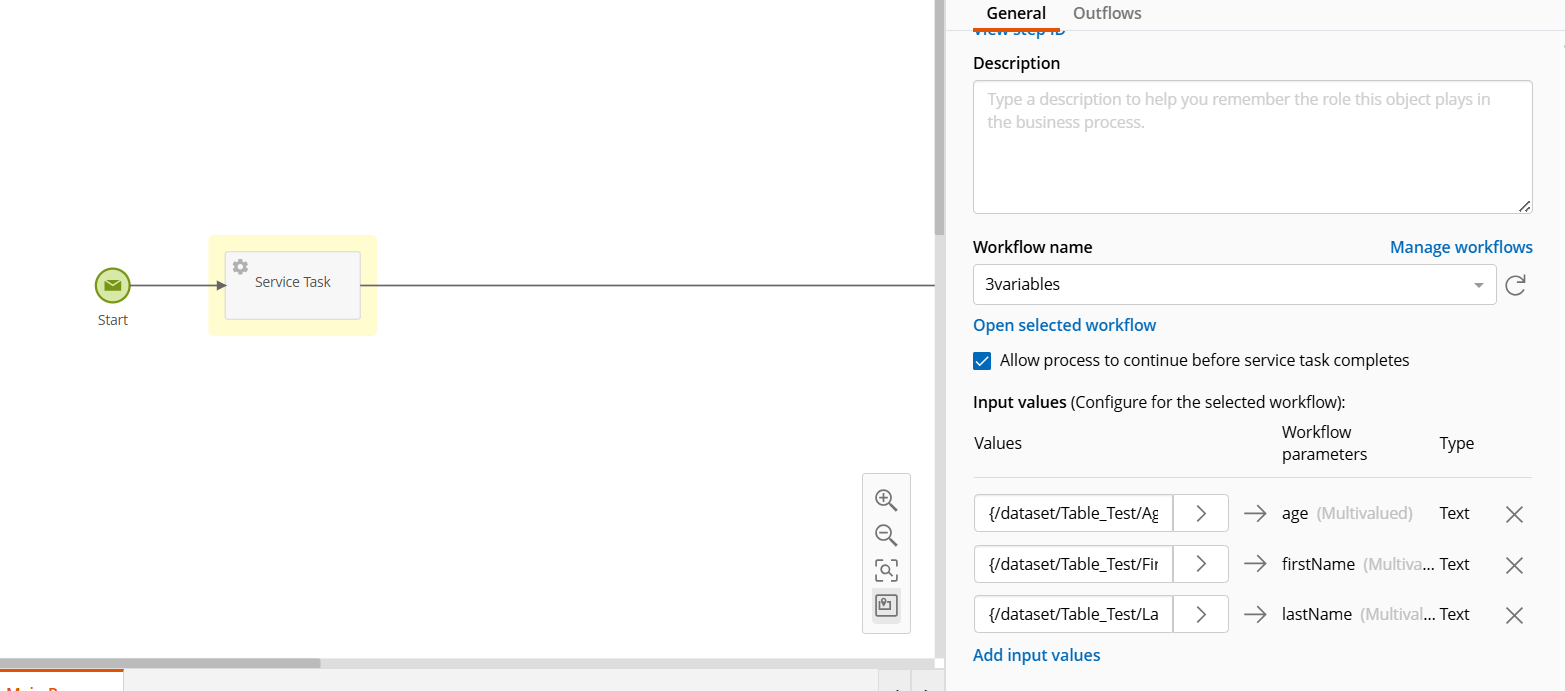Remove the lastName input value row
The height and width of the screenshot is (691, 1565).
point(1514,615)
